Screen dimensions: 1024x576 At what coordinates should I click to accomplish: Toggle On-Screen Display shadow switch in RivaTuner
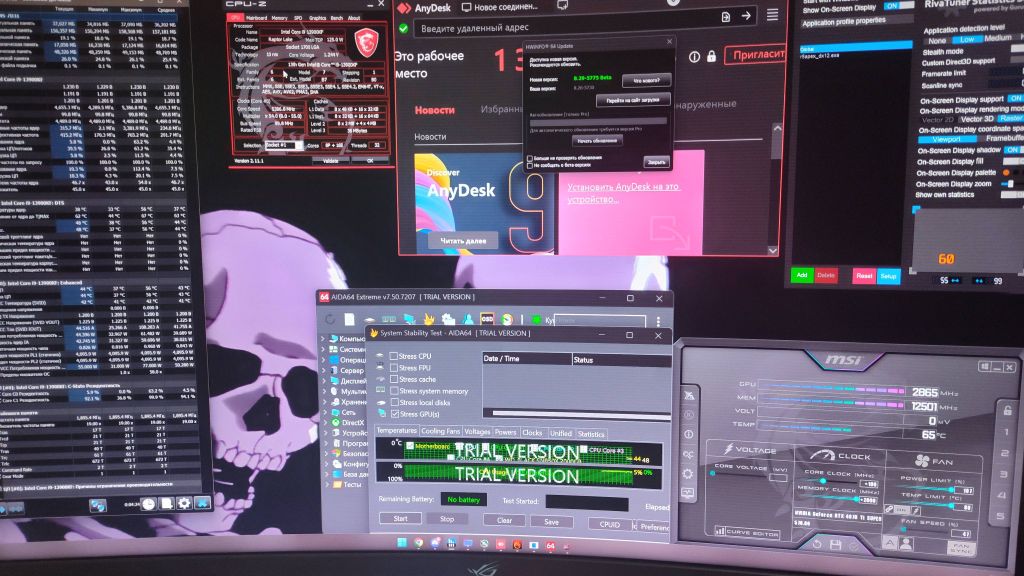point(1014,150)
